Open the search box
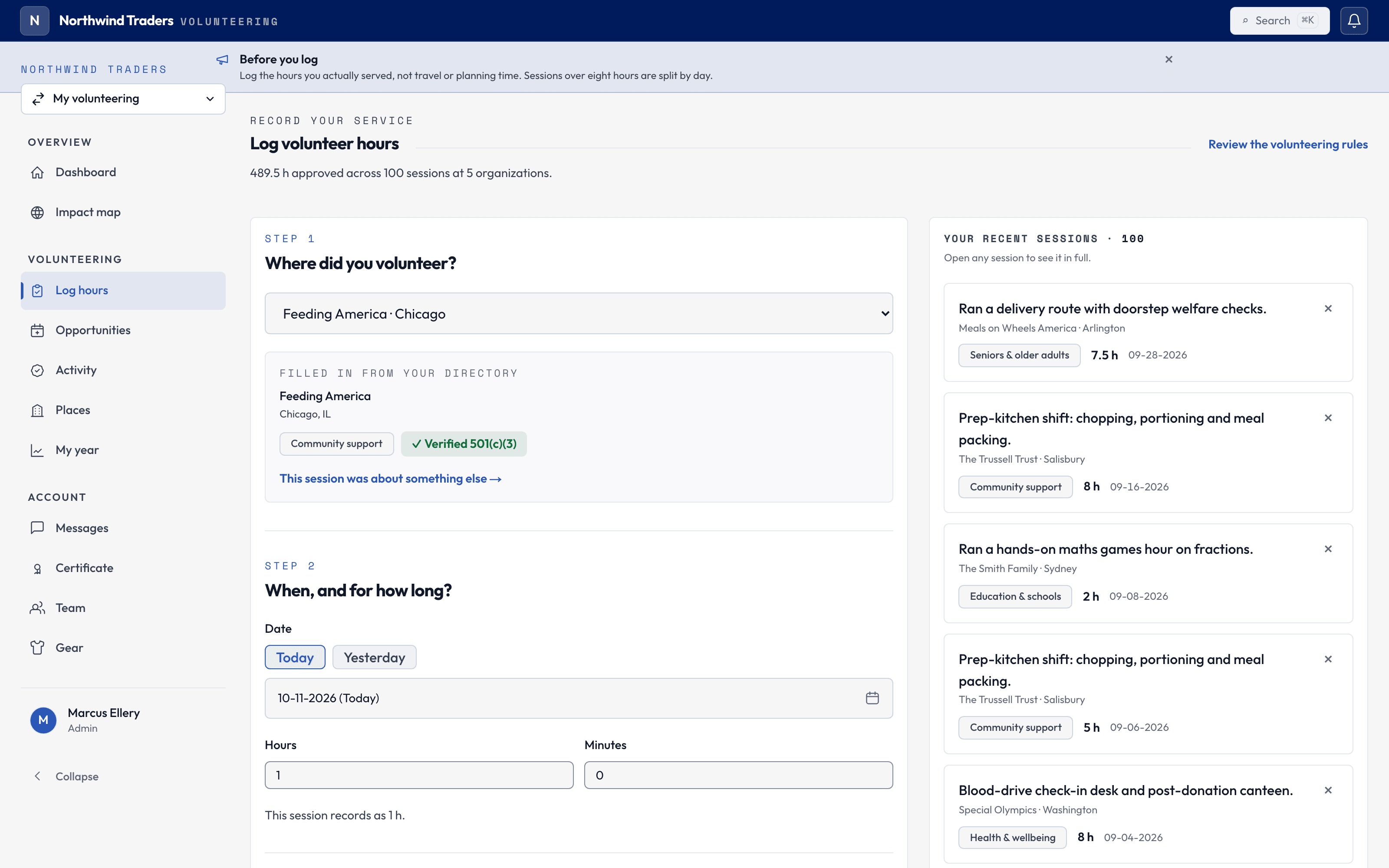This screenshot has height=868, width=1389. 1279,21
